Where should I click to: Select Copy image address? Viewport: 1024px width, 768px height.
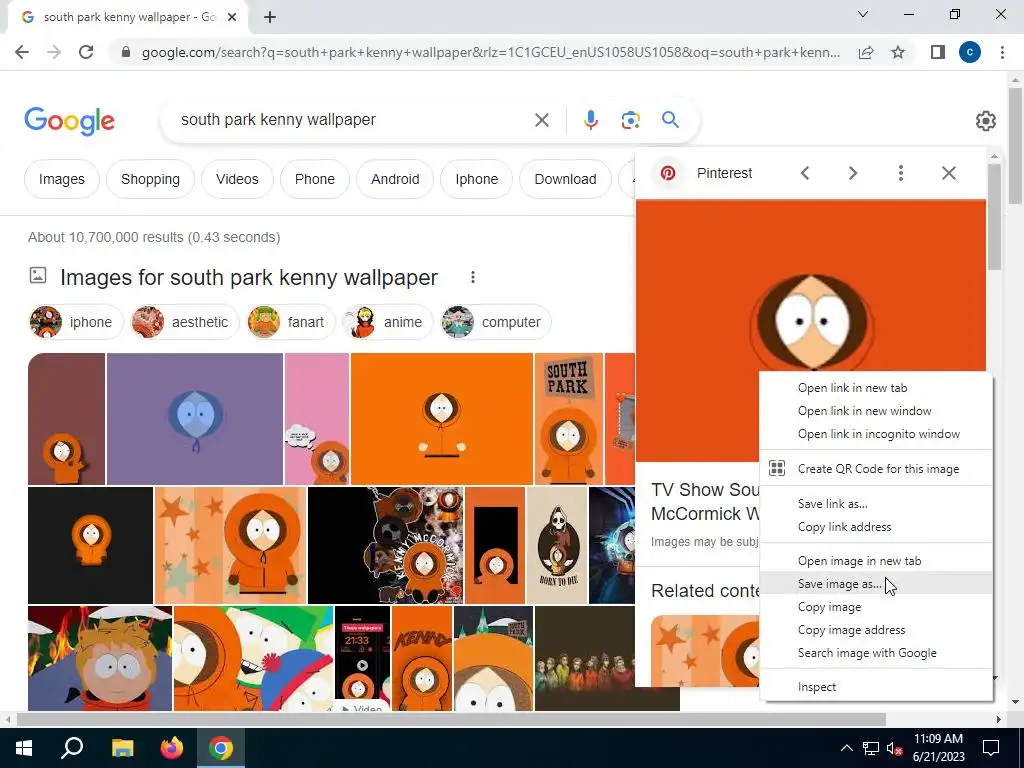(876, 630)
